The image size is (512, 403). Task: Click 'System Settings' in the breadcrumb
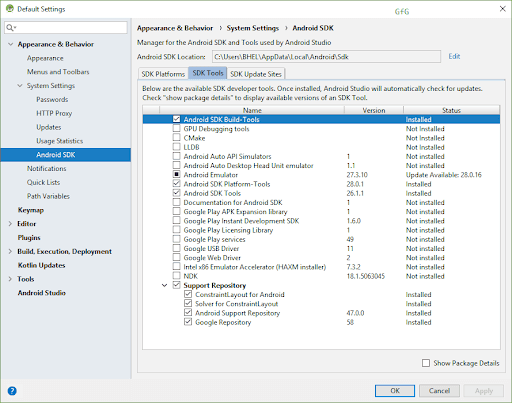[253, 28]
